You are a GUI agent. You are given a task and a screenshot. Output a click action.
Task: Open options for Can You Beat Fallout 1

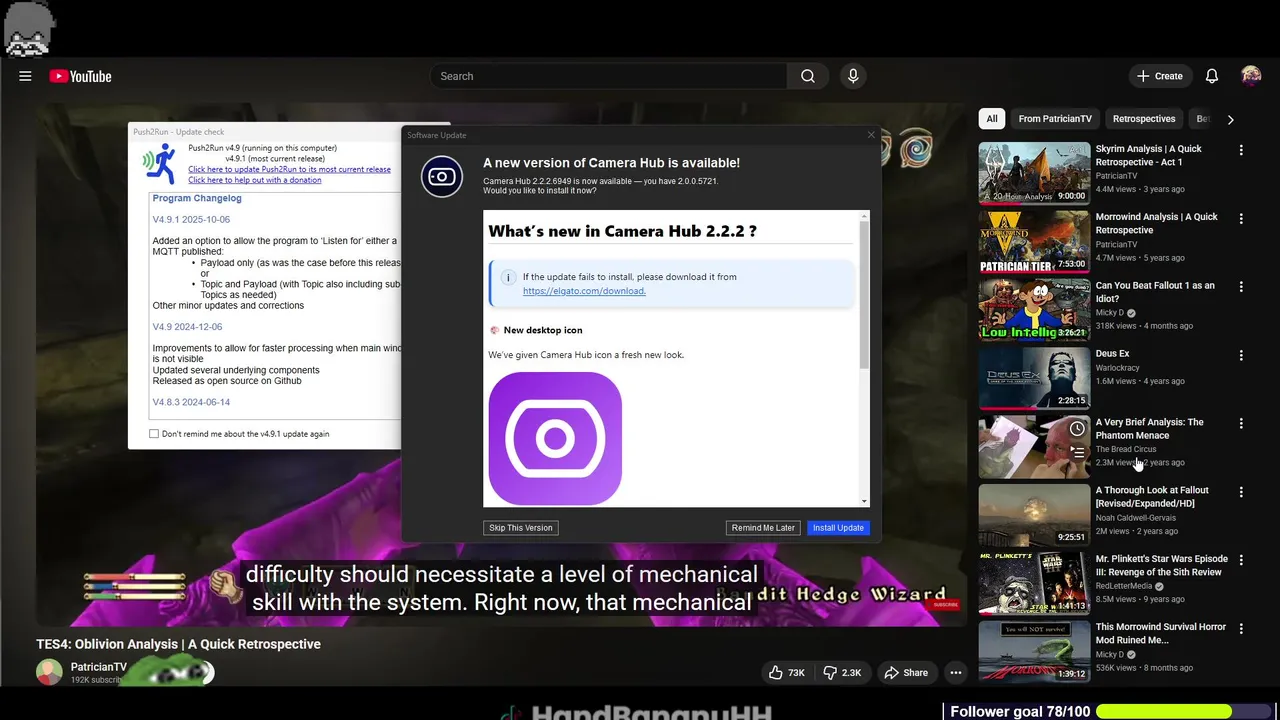coord(1241,287)
